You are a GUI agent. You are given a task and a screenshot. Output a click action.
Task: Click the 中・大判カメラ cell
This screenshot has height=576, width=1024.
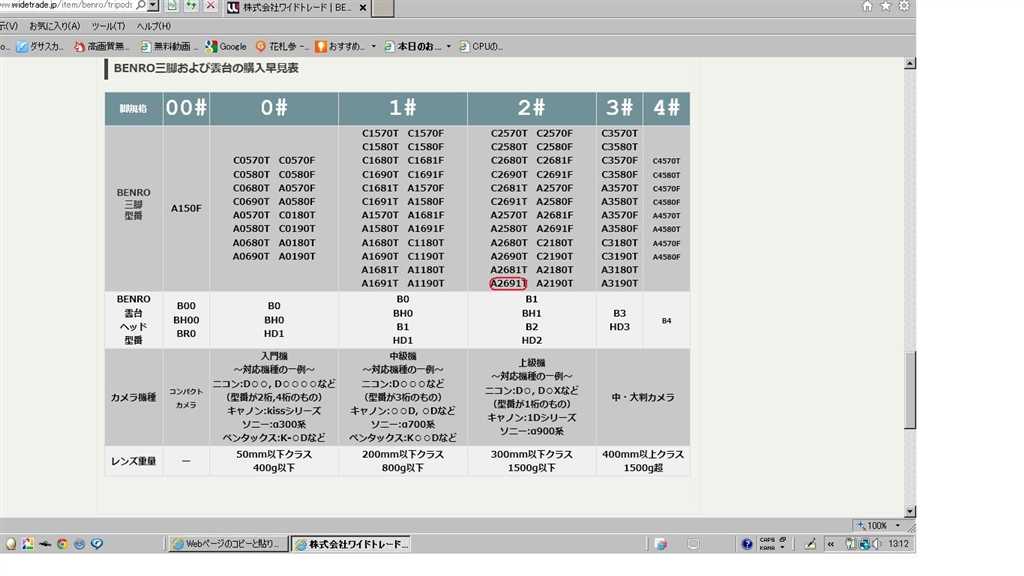[x=643, y=397]
